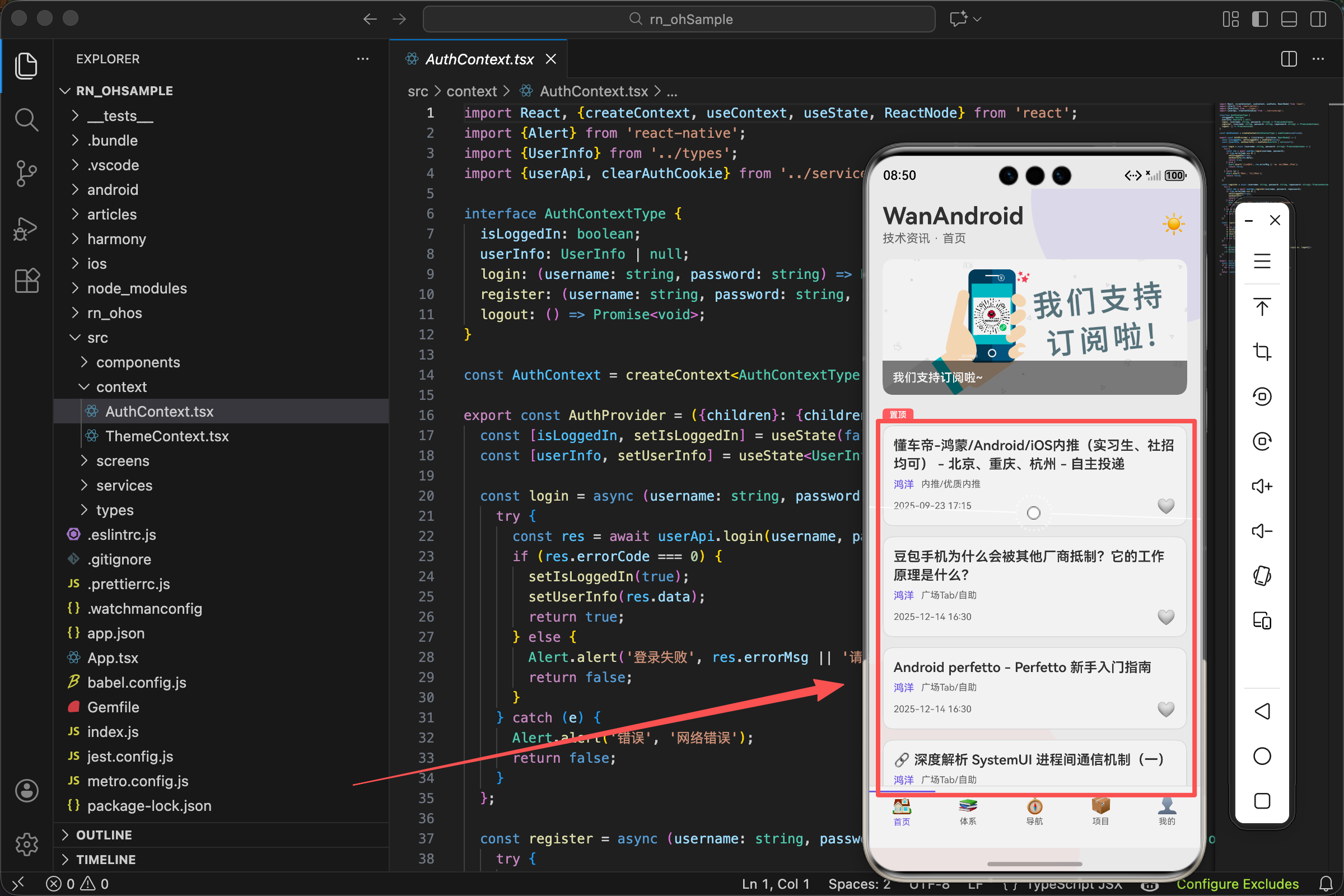1344x896 pixels.
Task: Select the AuthContext.tsx editor tab
Action: coord(479,59)
